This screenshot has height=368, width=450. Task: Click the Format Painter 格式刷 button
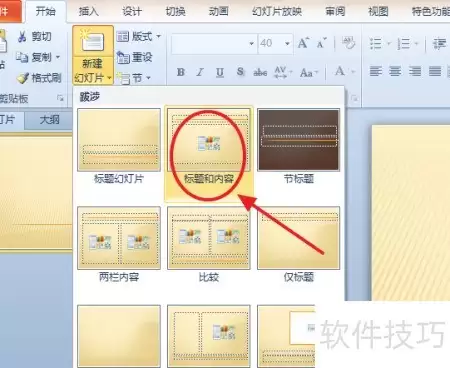(39, 78)
